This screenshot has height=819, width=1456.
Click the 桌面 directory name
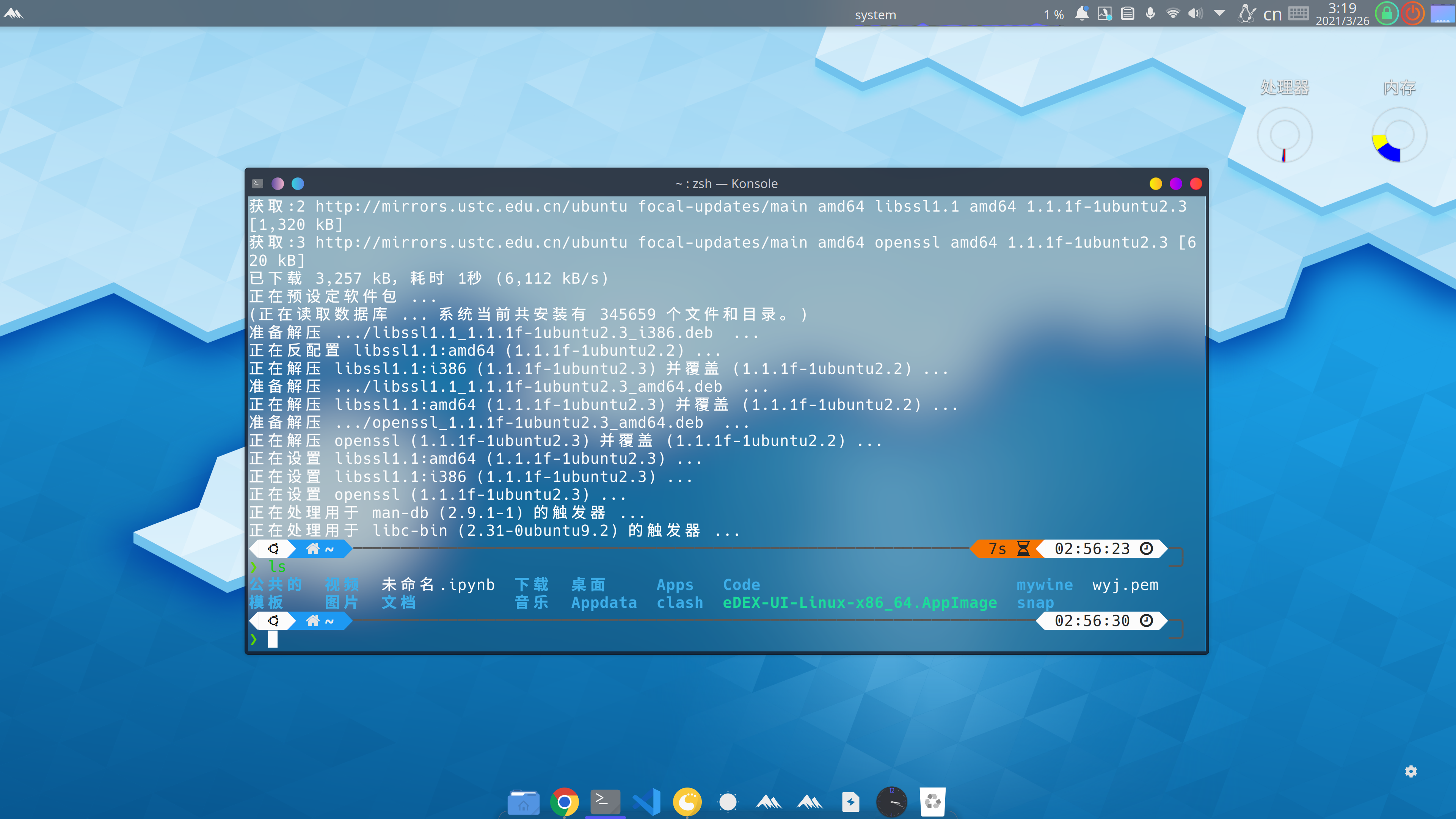click(x=588, y=584)
